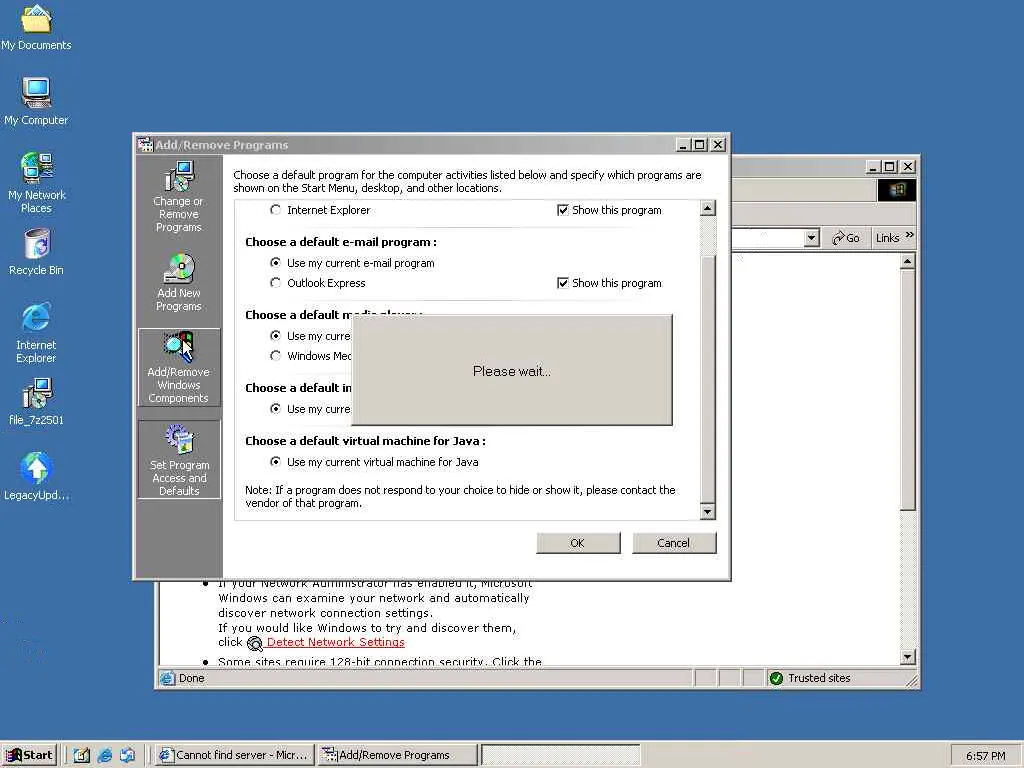The image size is (1024, 768).
Task: Launch Outlook Express from quick launch
Action: tap(127, 755)
